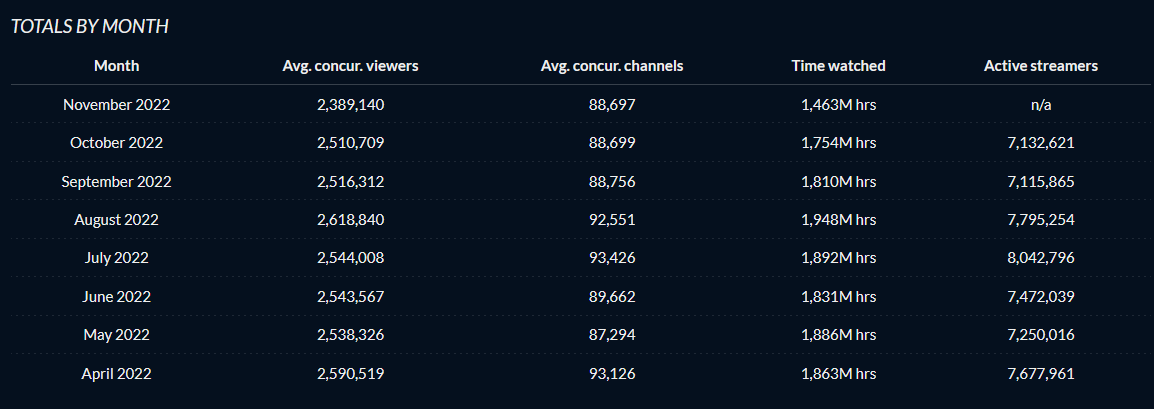
Task: Click the 93,426 channels value for July
Action: pos(612,257)
